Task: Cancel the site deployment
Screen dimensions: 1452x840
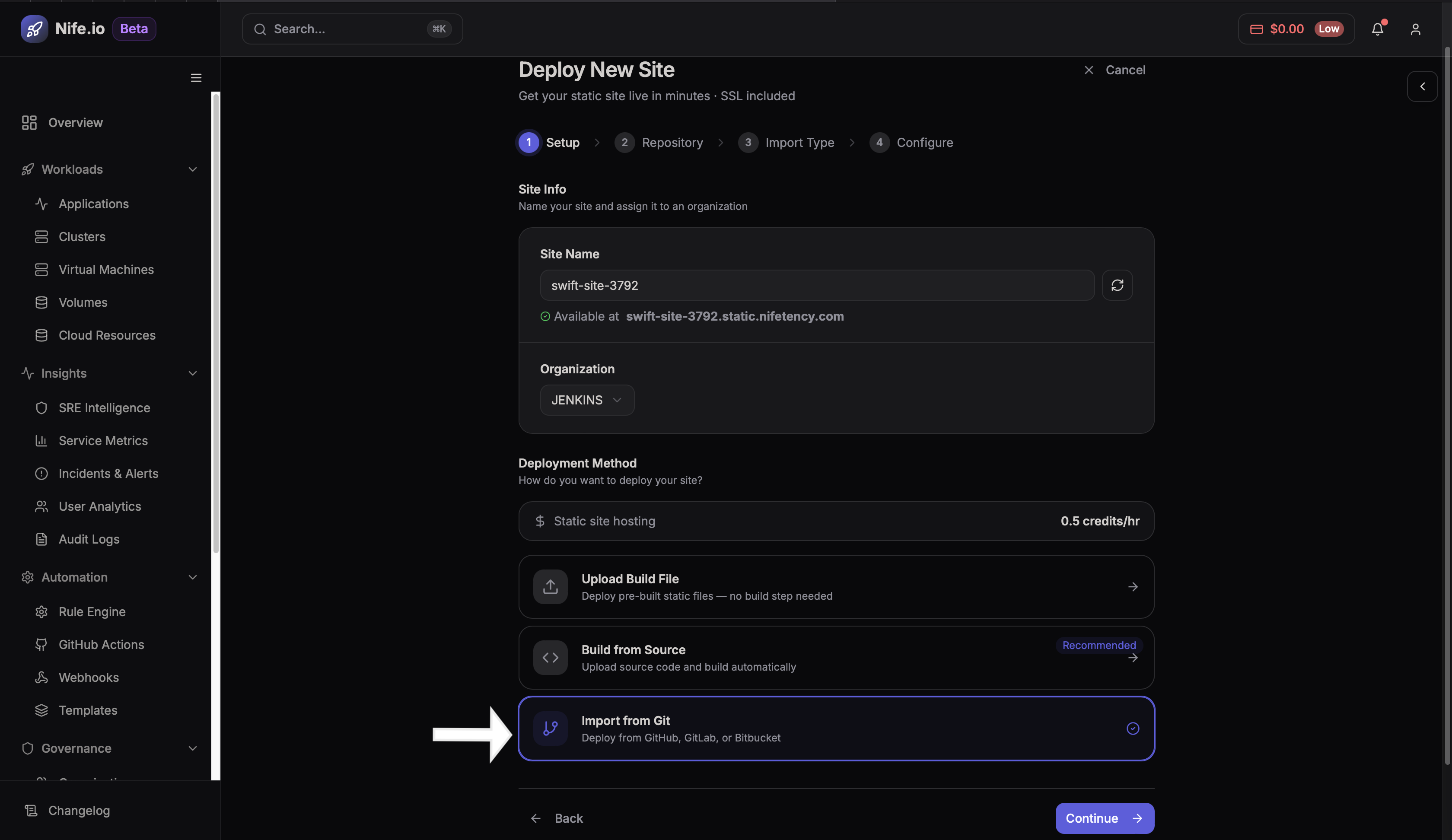Action: [1114, 70]
